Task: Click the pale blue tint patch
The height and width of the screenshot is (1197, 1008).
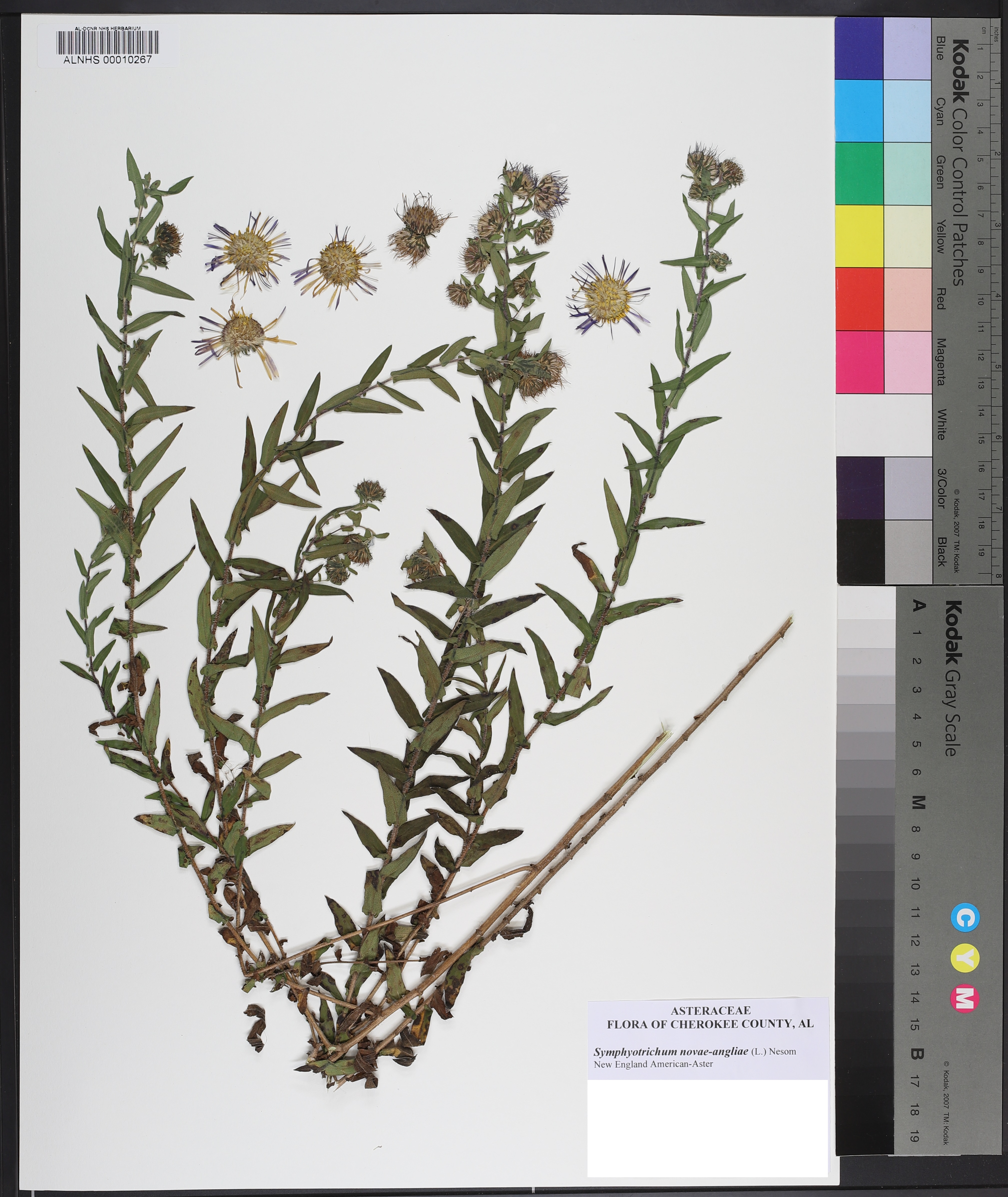Action: [x=907, y=48]
